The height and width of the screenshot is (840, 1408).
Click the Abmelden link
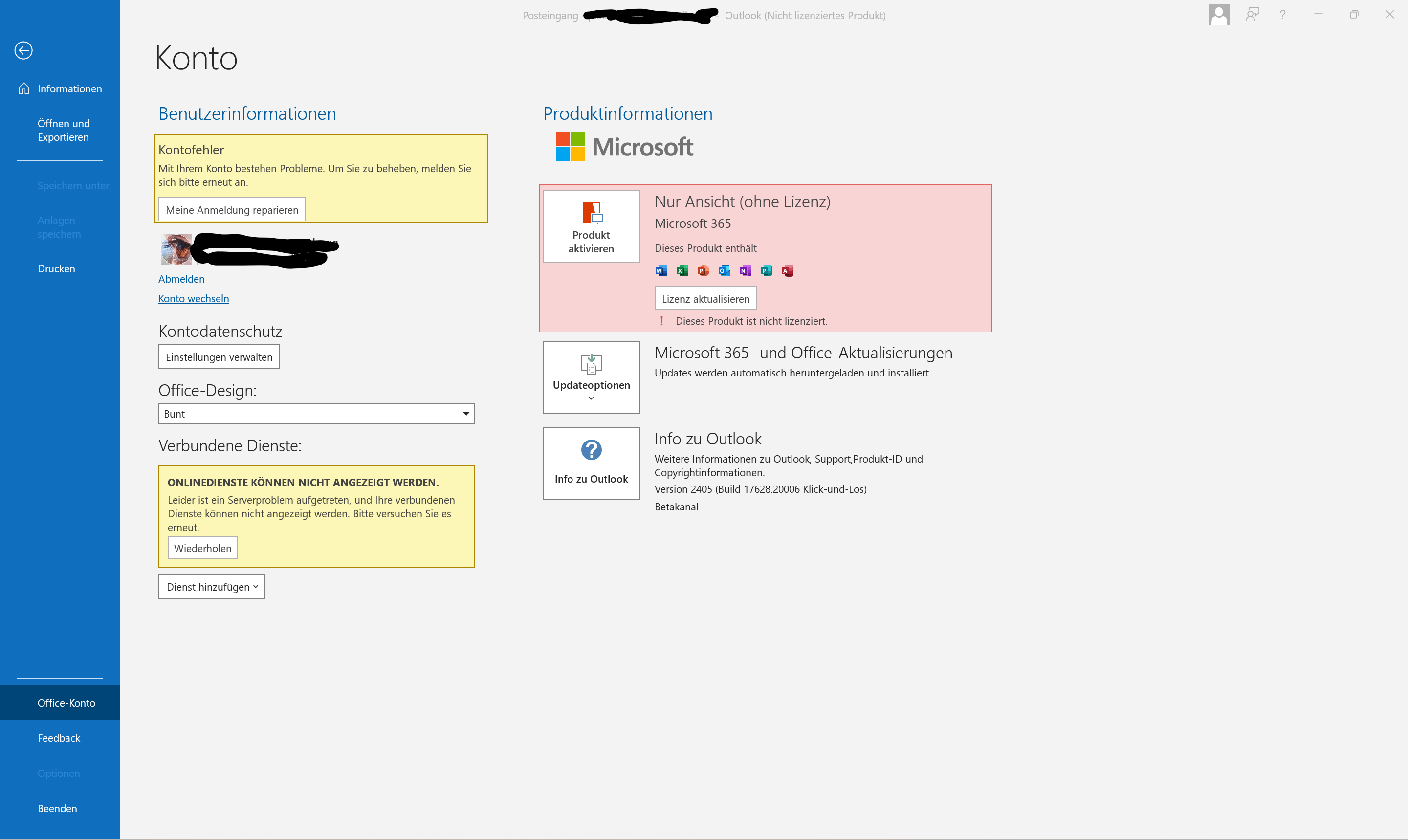(x=181, y=279)
